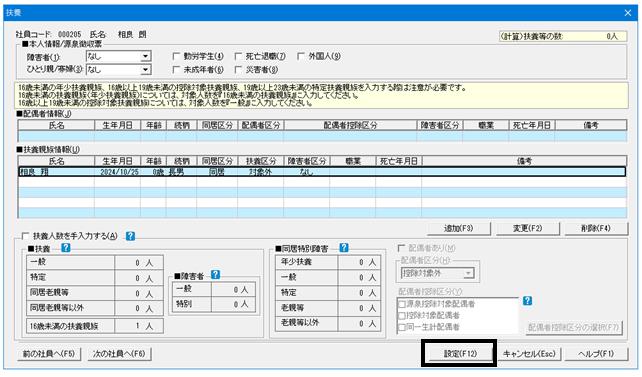Open 配偶者区分 控除対象外 dropdown

click(x=469, y=273)
